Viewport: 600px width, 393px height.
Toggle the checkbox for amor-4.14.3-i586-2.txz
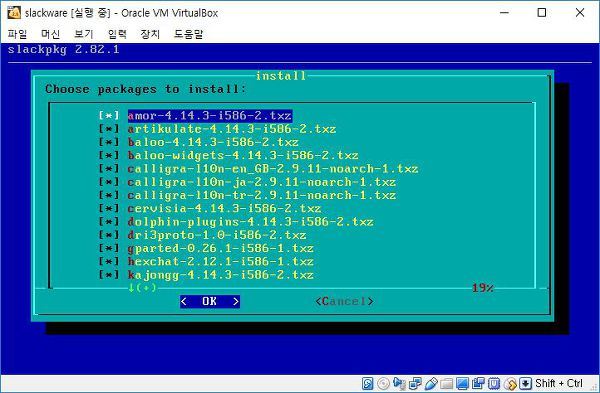coord(109,116)
